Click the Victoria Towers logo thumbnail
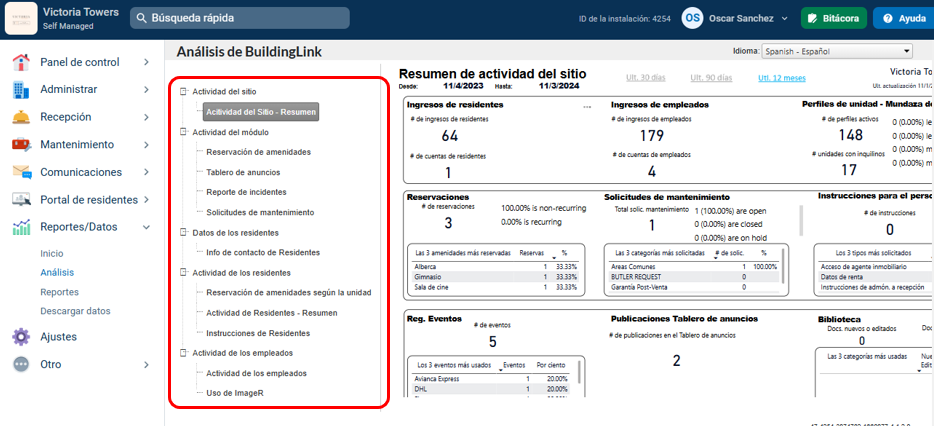The height and width of the screenshot is (426, 934). 20,19
